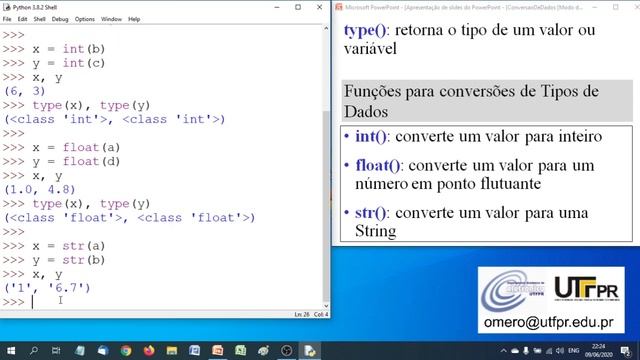Screen dimensions: 640x360
Task: Click the PowerPoint title bar icon
Action: 339,7
